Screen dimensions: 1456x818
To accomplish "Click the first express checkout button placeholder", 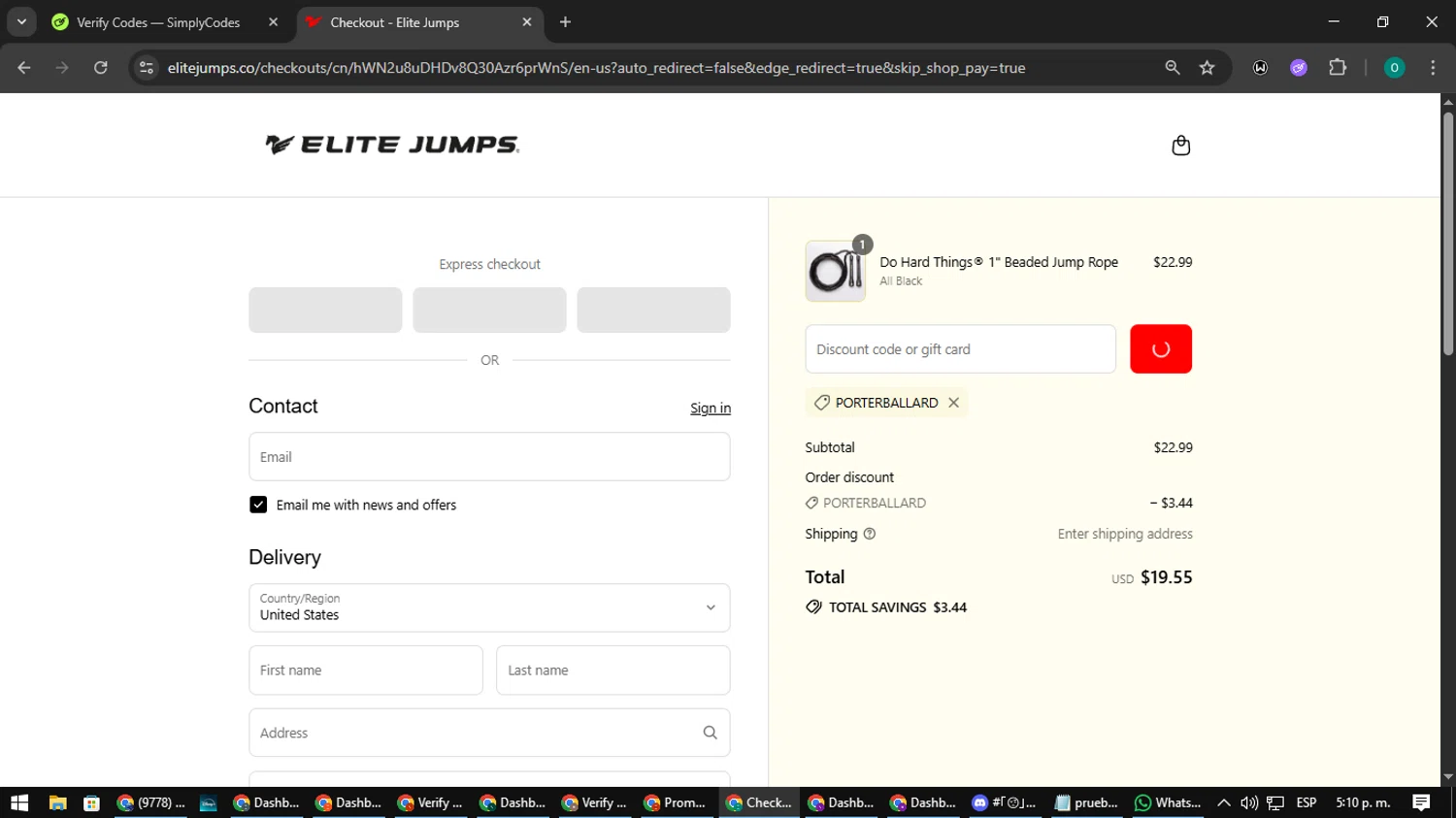I will click(325, 310).
